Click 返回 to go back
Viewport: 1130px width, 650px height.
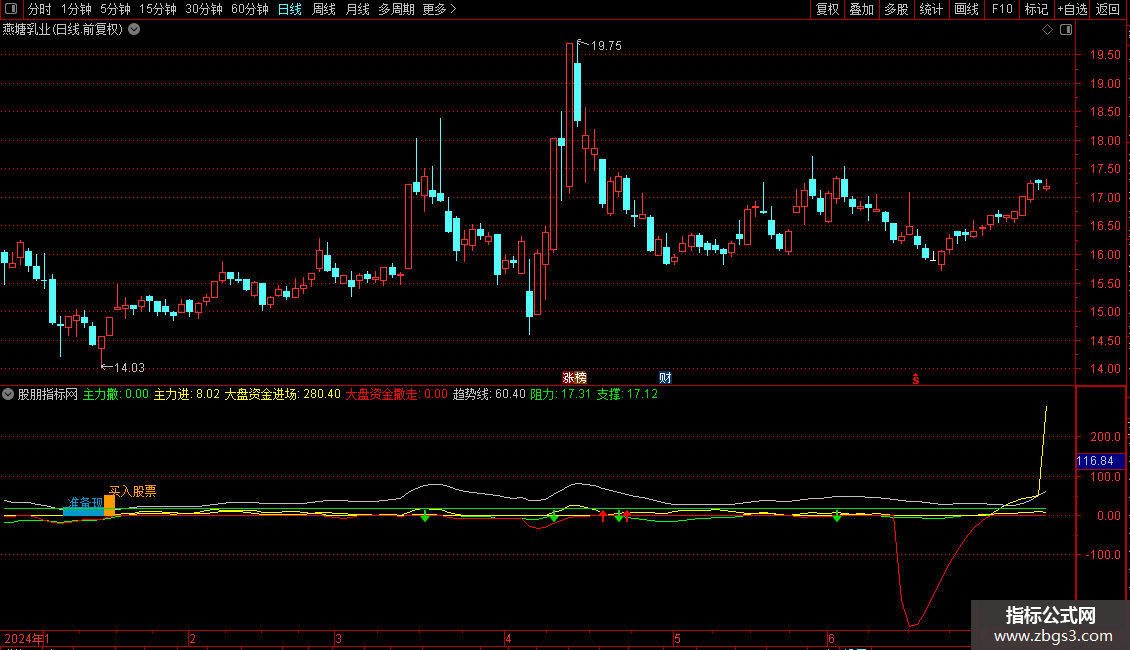(x=1108, y=9)
